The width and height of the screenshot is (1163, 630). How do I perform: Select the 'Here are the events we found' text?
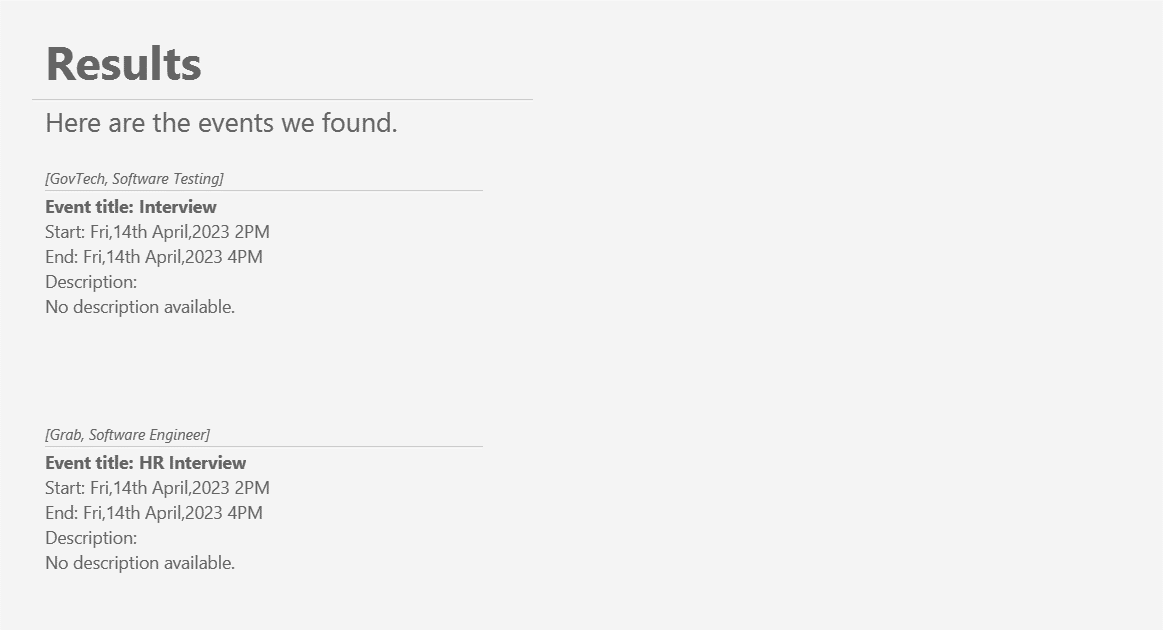[x=221, y=122]
